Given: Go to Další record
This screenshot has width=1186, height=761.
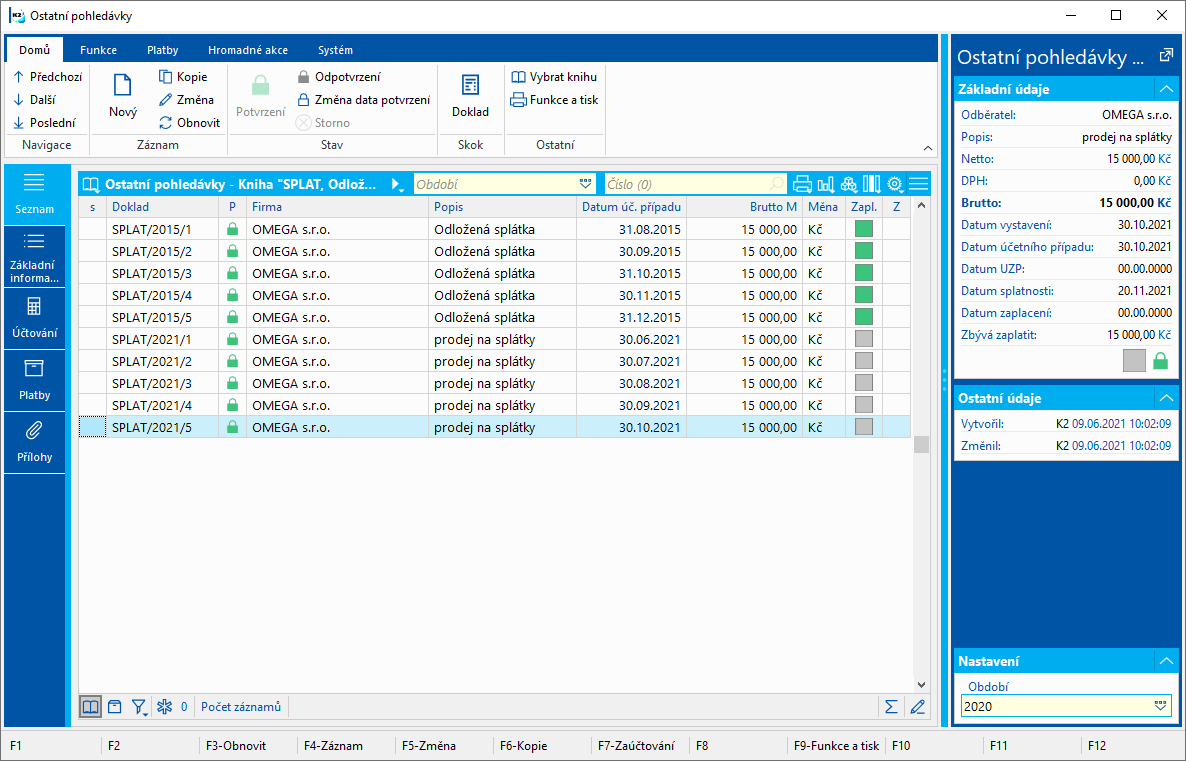Looking at the screenshot, I should (35, 99).
